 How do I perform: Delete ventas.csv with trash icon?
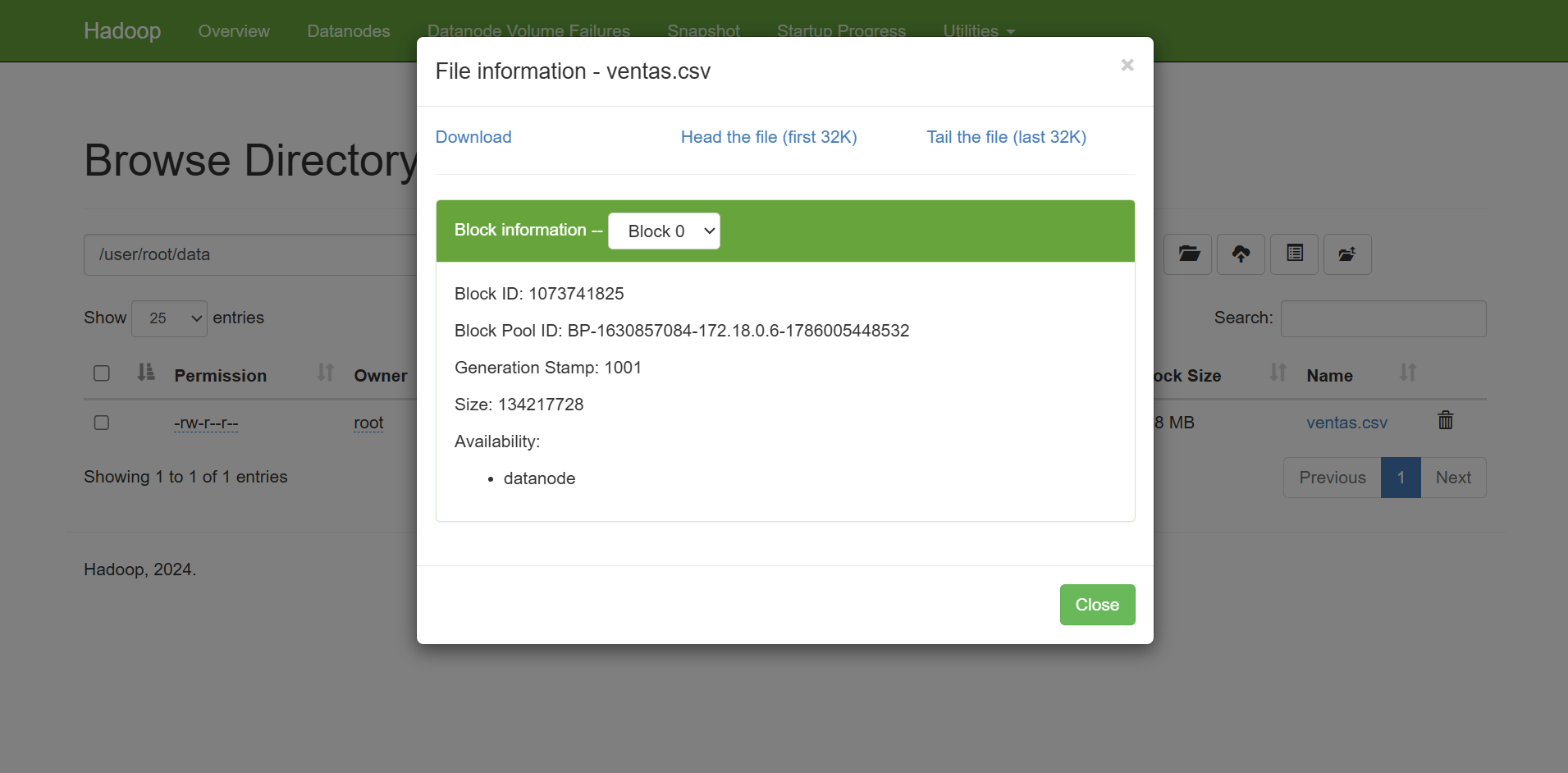(x=1446, y=421)
